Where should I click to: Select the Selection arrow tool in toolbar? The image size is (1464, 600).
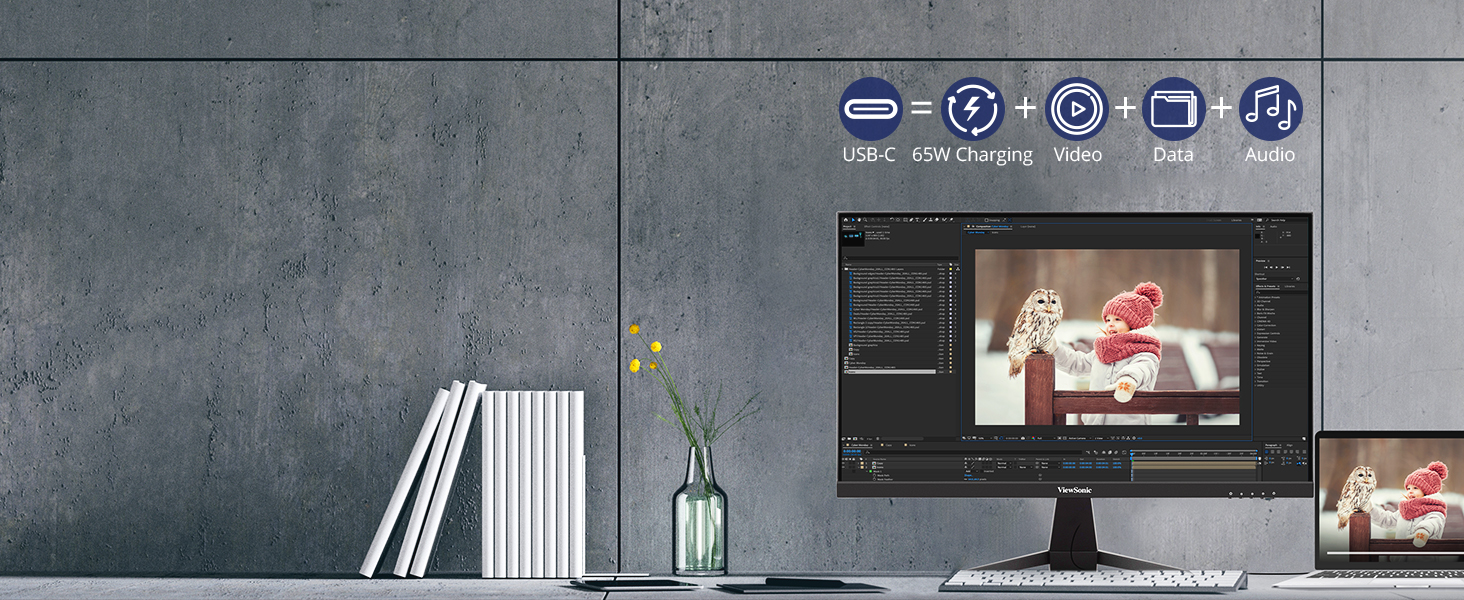point(855,219)
